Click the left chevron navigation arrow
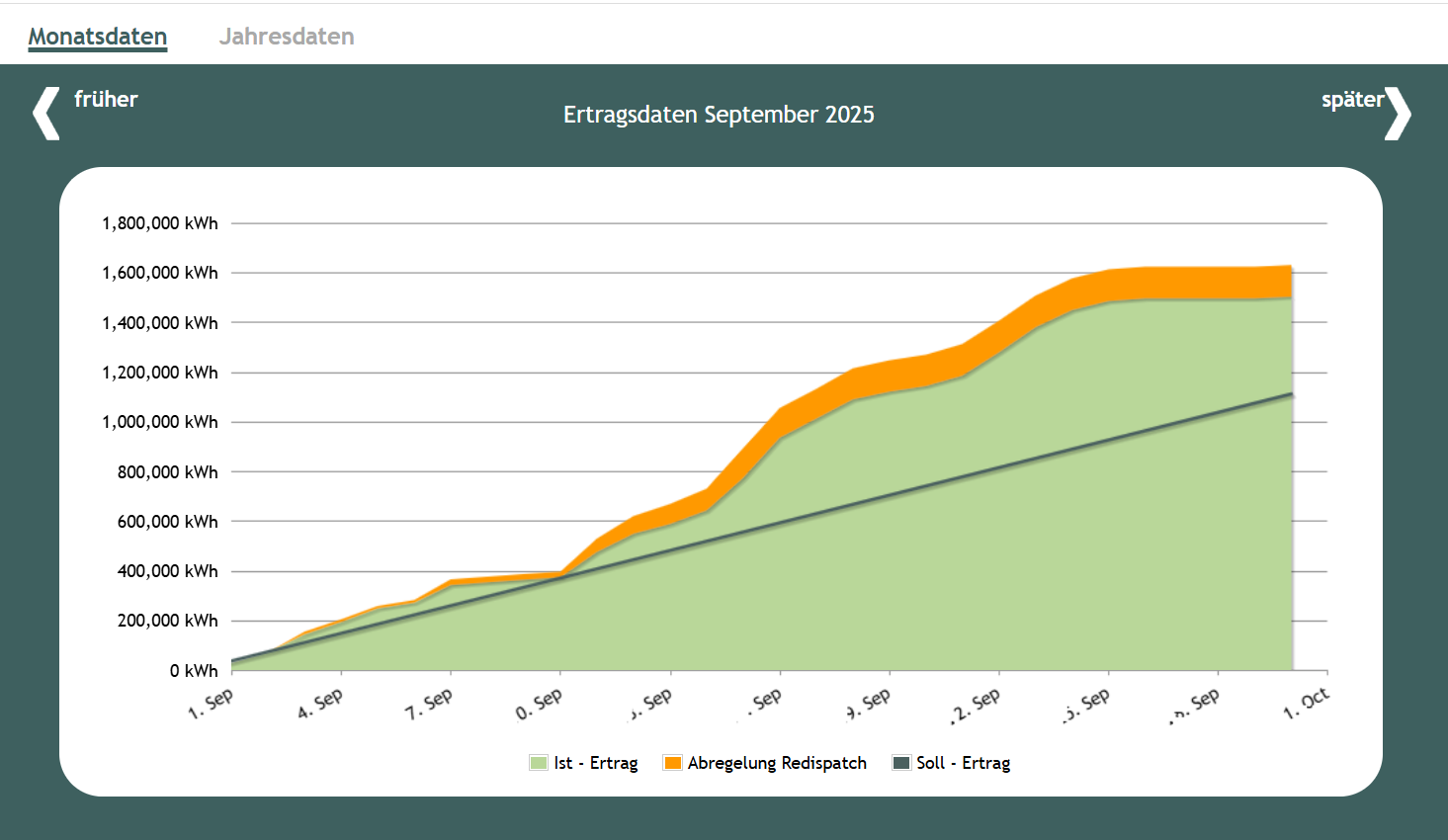 tap(44, 114)
